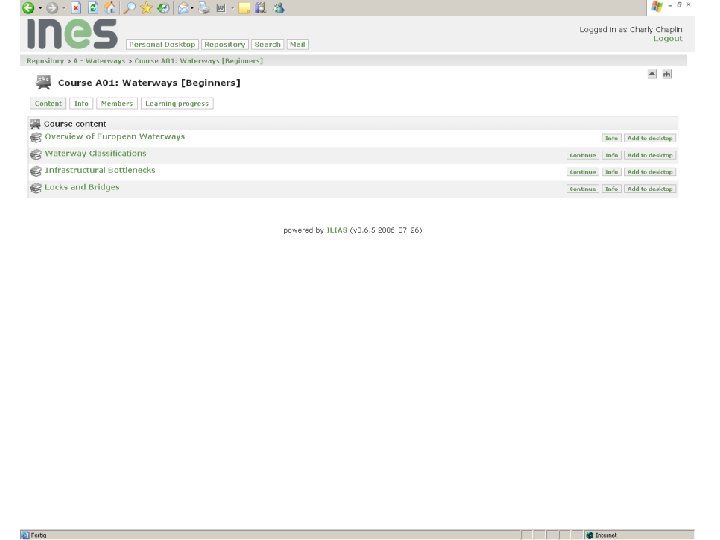Click Info for Infrastructural Bottlenecks
Screen dimensions: 720x540
pyautogui.click(x=611, y=172)
